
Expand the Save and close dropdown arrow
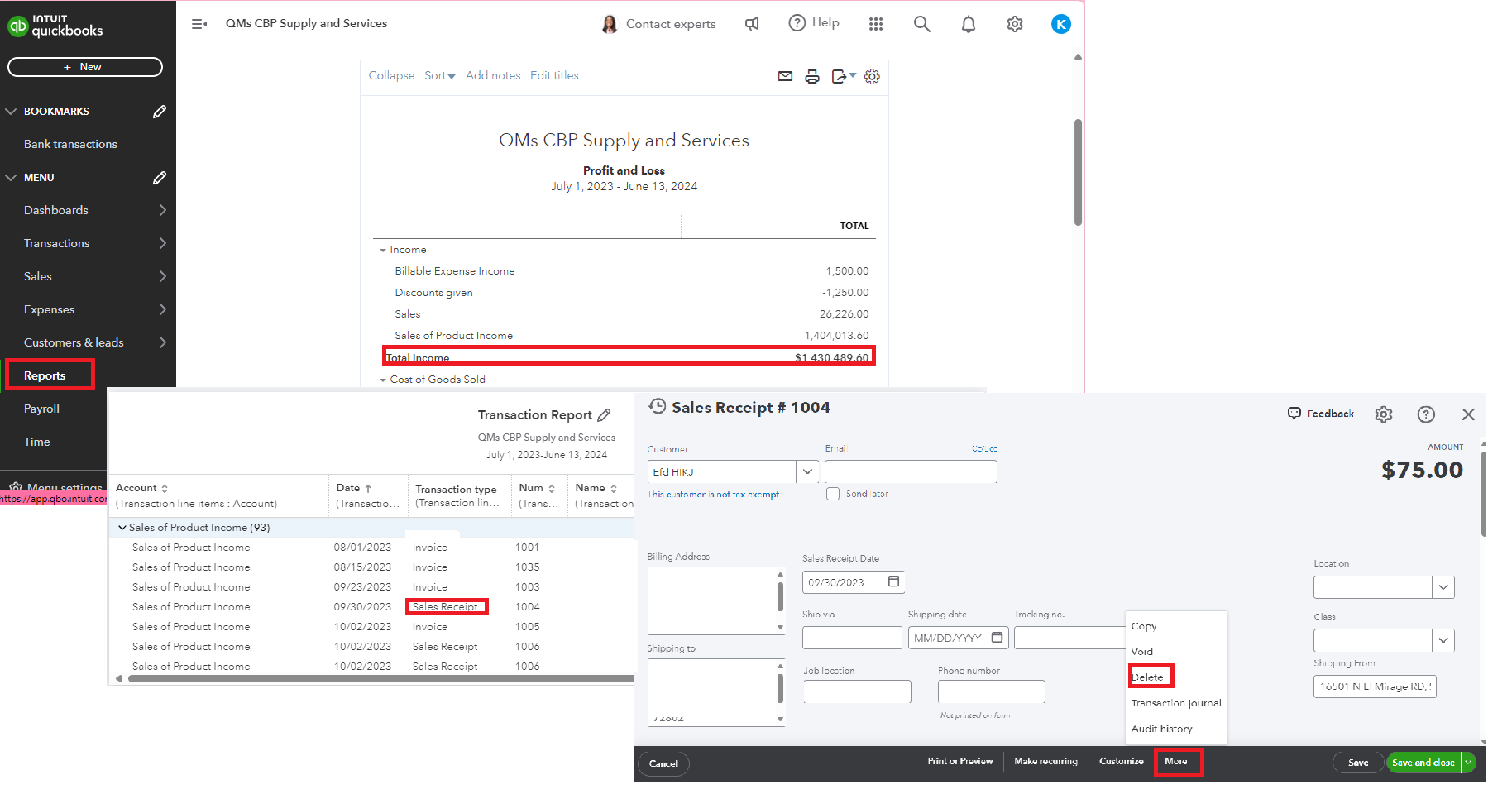(x=1469, y=762)
